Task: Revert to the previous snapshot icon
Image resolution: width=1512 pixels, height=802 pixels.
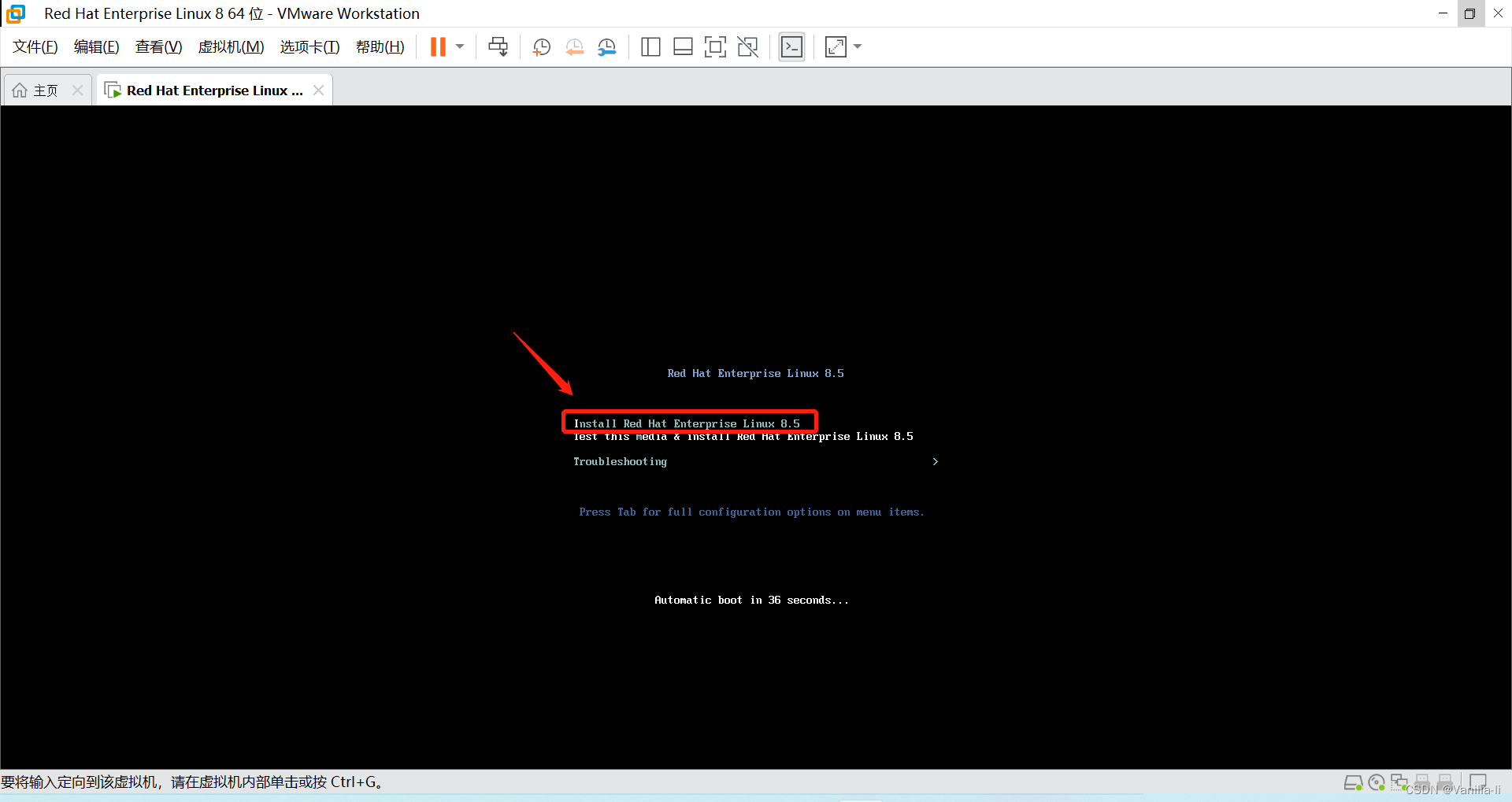Action: click(x=575, y=47)
